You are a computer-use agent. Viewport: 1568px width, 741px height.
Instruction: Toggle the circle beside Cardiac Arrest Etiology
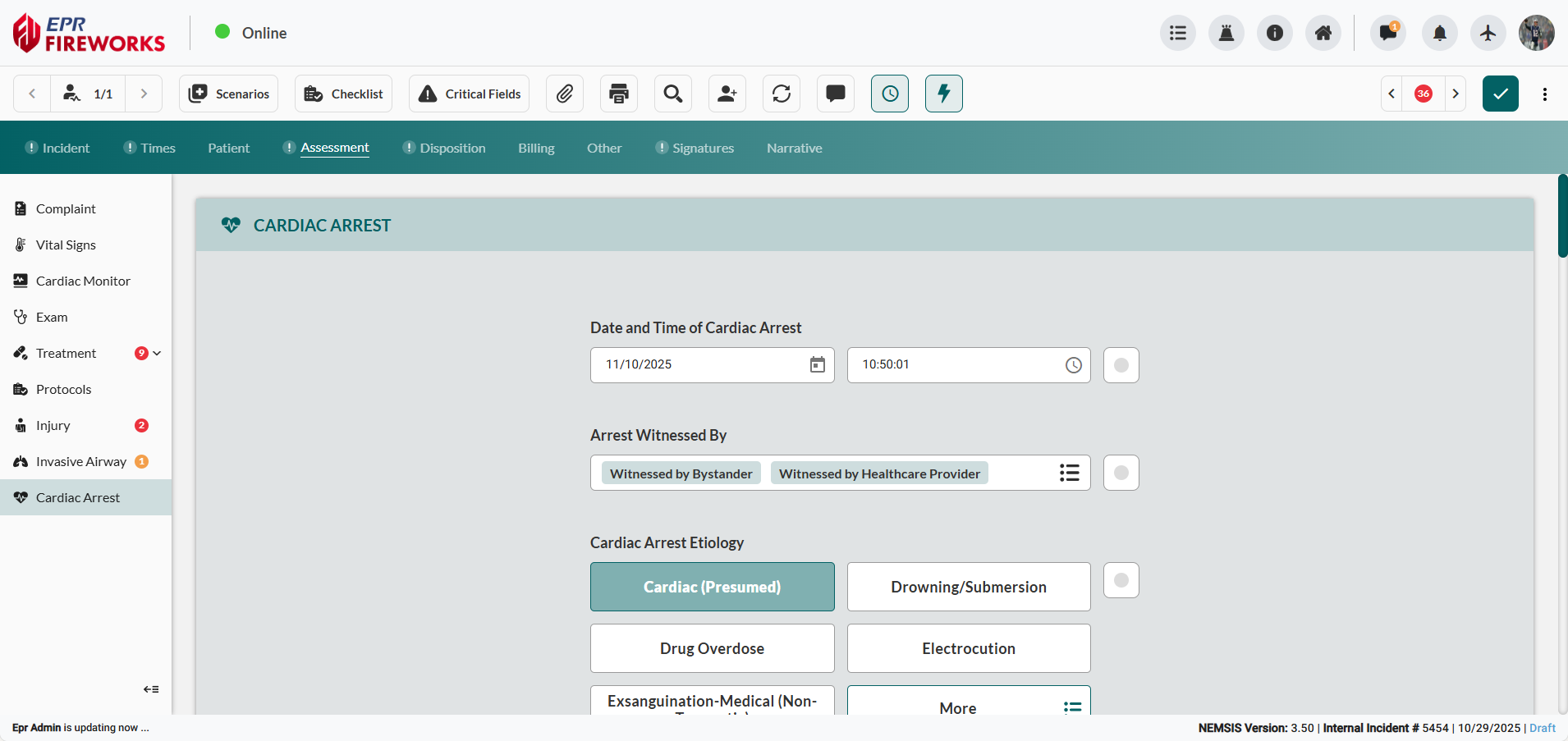pos(1121,580)
